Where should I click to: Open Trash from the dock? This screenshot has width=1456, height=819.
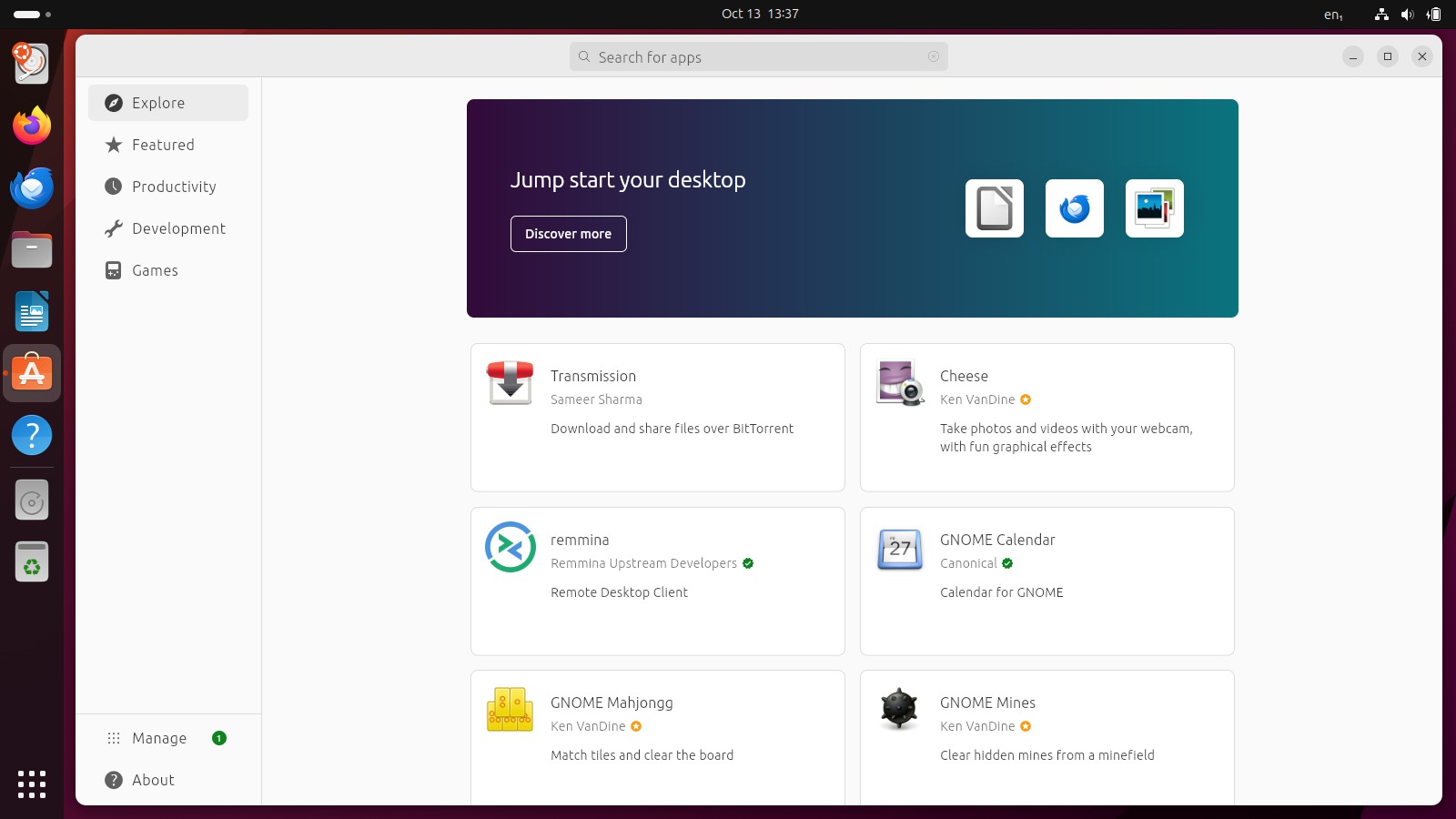tap(32, 561)
